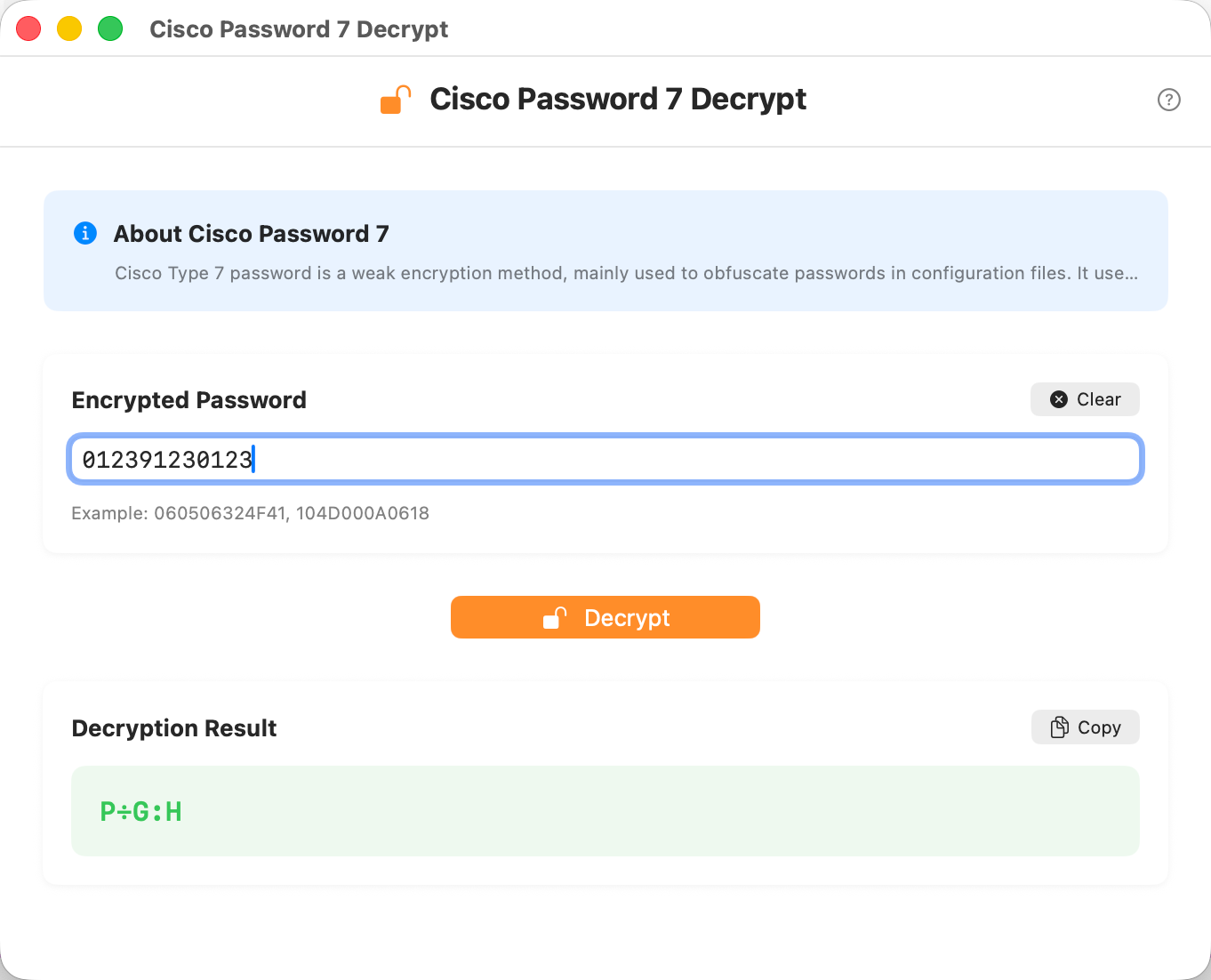Select the Decryption Result section header
The image size is (1211, 980).
pos(173,727)
